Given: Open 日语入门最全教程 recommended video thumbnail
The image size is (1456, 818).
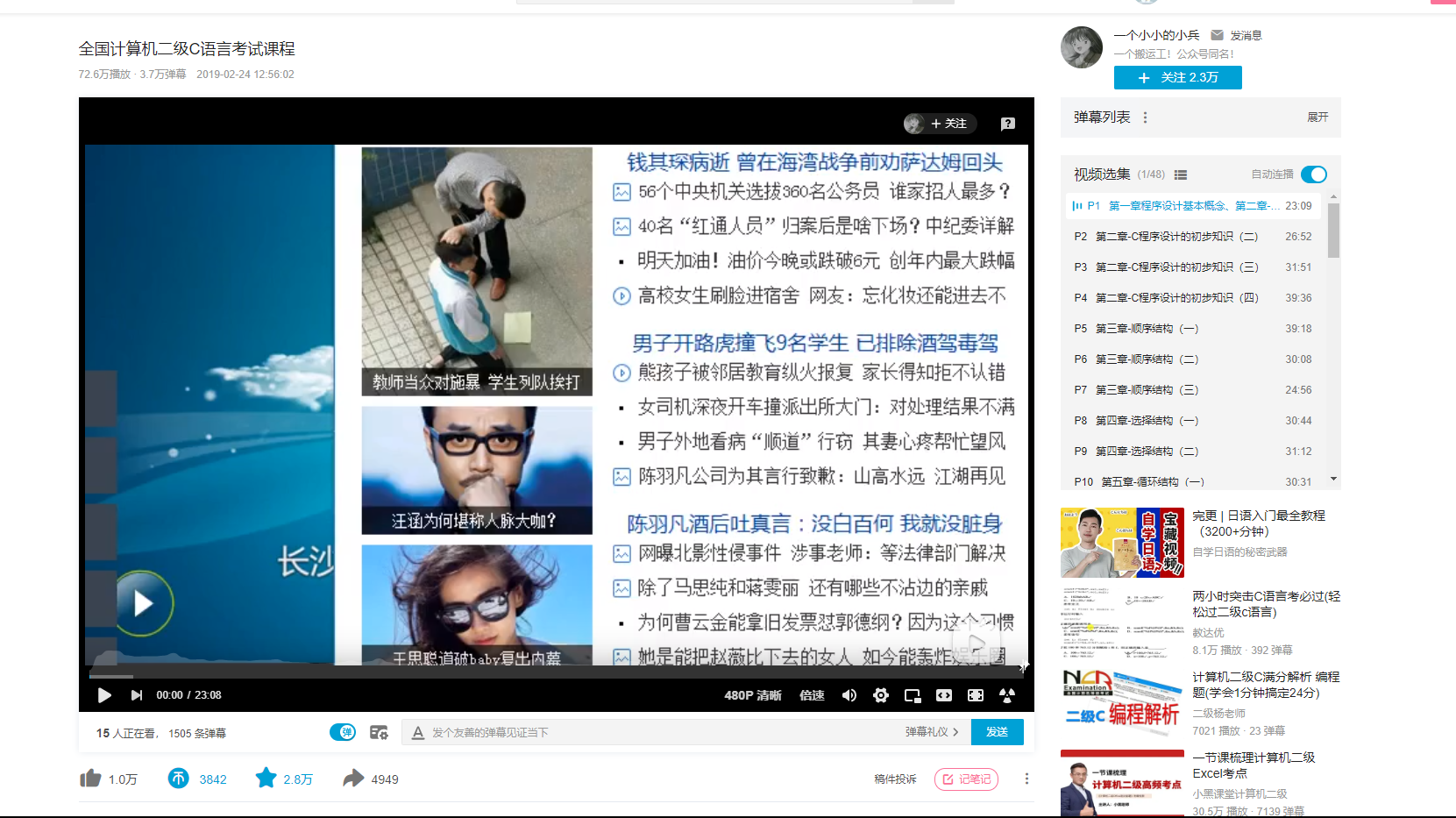Looking at the screenshot, I should (x=1122, y=543).
